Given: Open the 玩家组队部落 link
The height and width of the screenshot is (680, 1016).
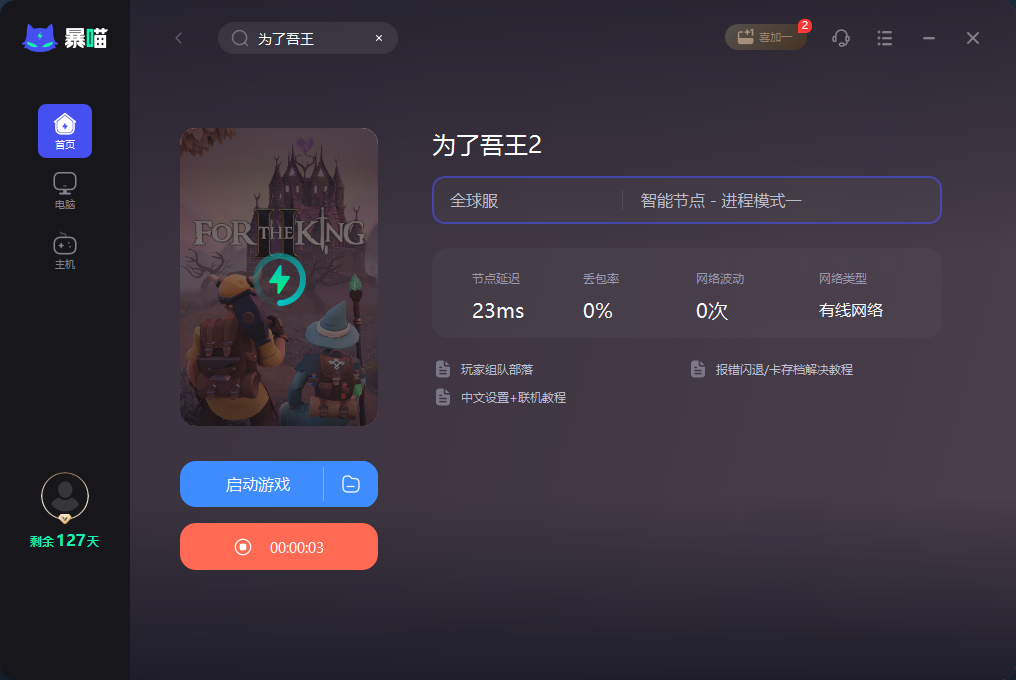Looking at the screenshot, I should 497,369.
